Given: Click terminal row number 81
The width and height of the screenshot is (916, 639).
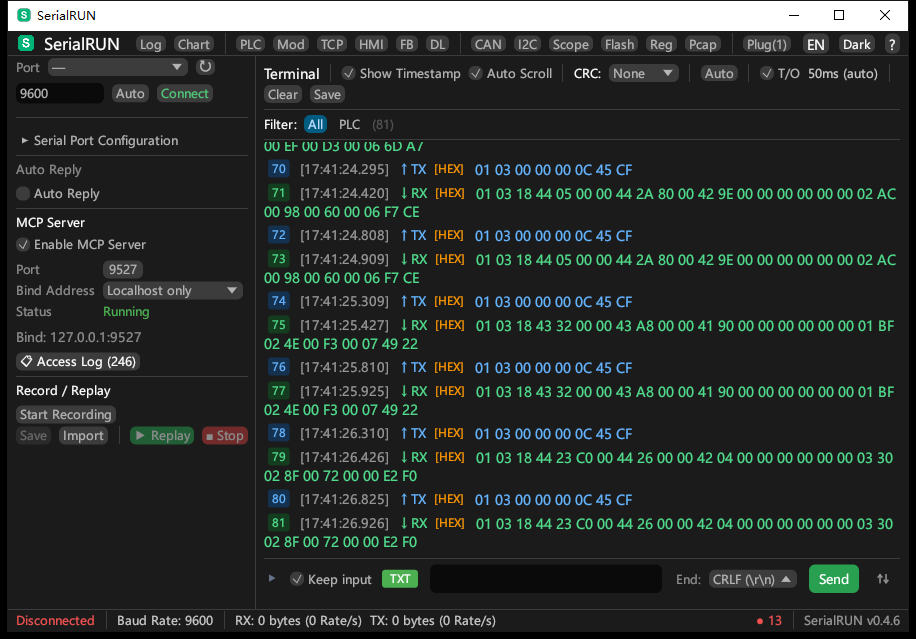Looking at the screenshot, I should click(279, 523).
